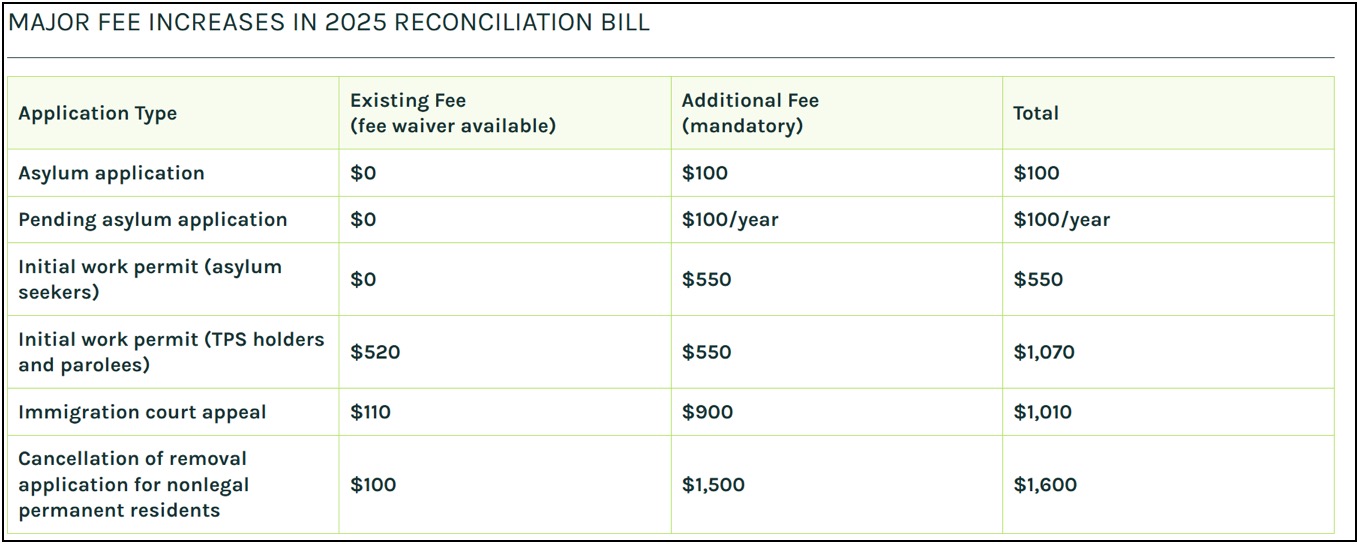Click the $520 existing fee cell

click(375, 352)
